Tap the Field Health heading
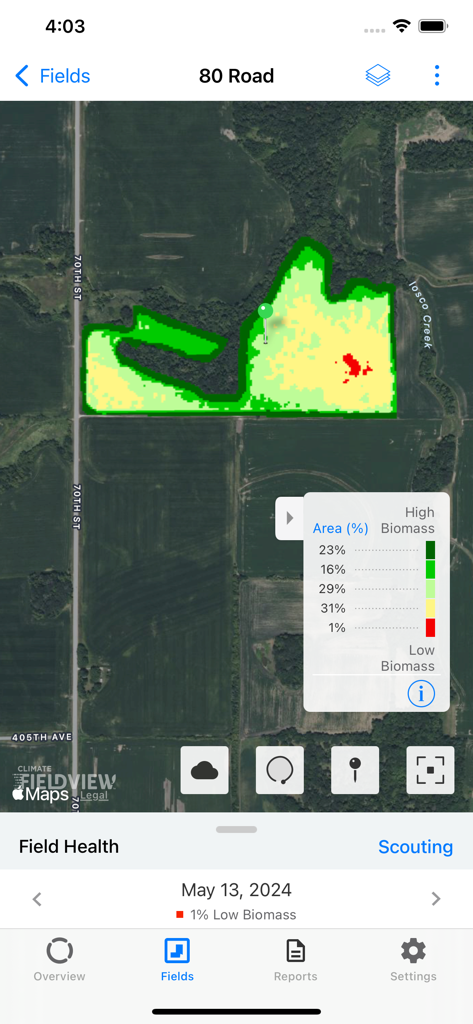The image size is (473, 1024). pos(69,846)
